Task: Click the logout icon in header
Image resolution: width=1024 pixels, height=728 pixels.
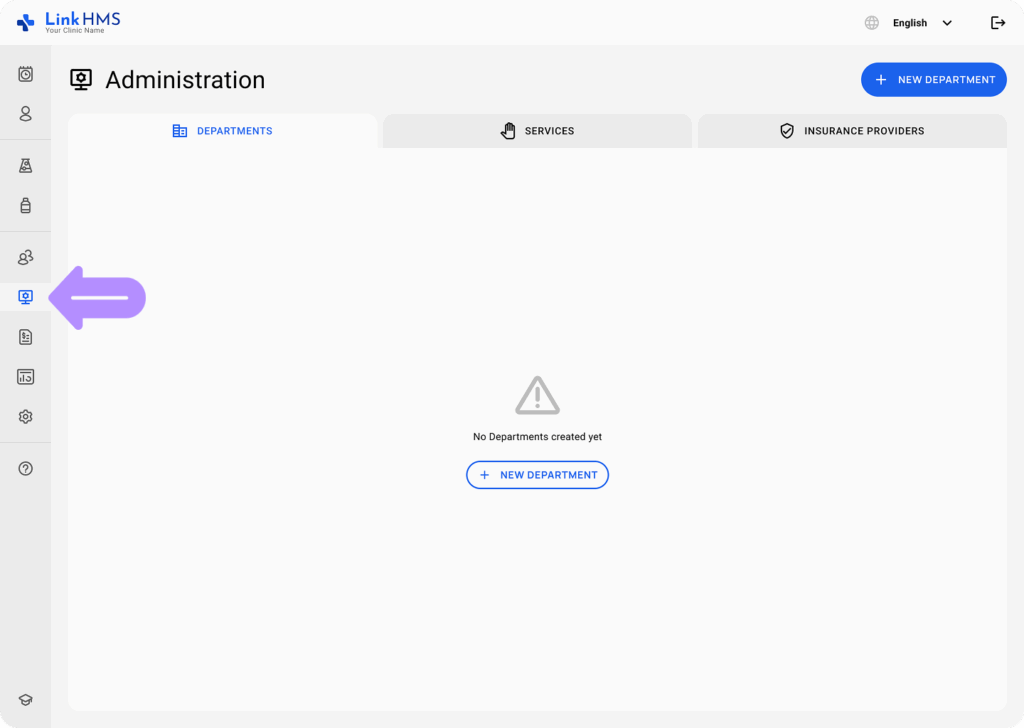Action: 997,23
